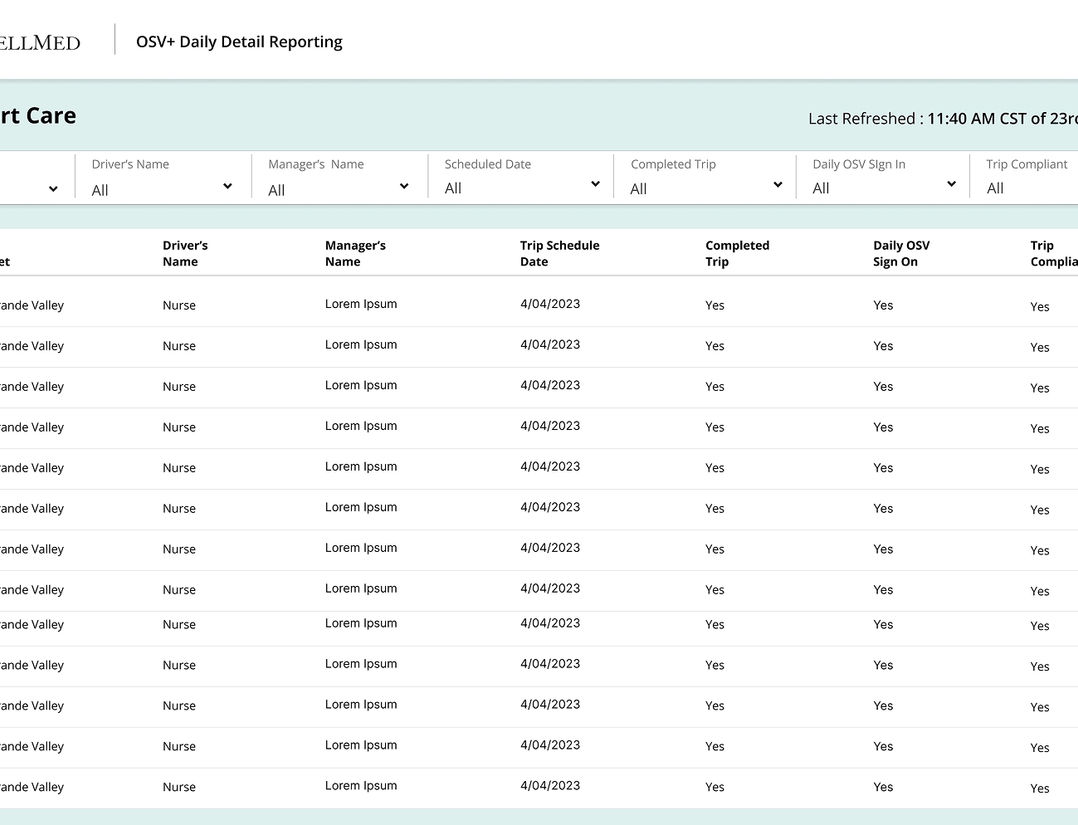
Task: Select the Daily OSV Sign On column header
Action: tap(901, 253)
